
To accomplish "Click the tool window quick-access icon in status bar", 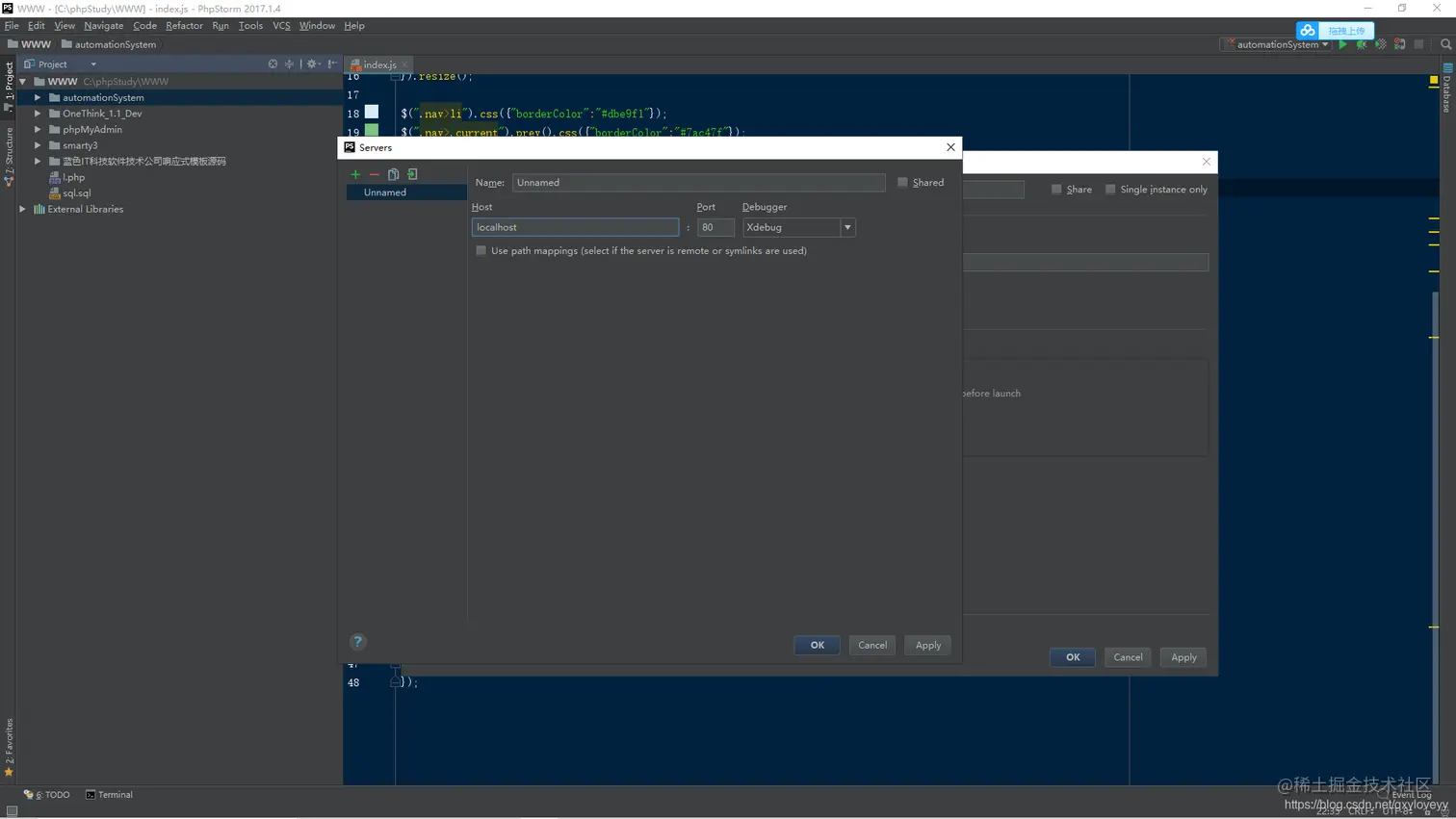I will pos(12,811).
